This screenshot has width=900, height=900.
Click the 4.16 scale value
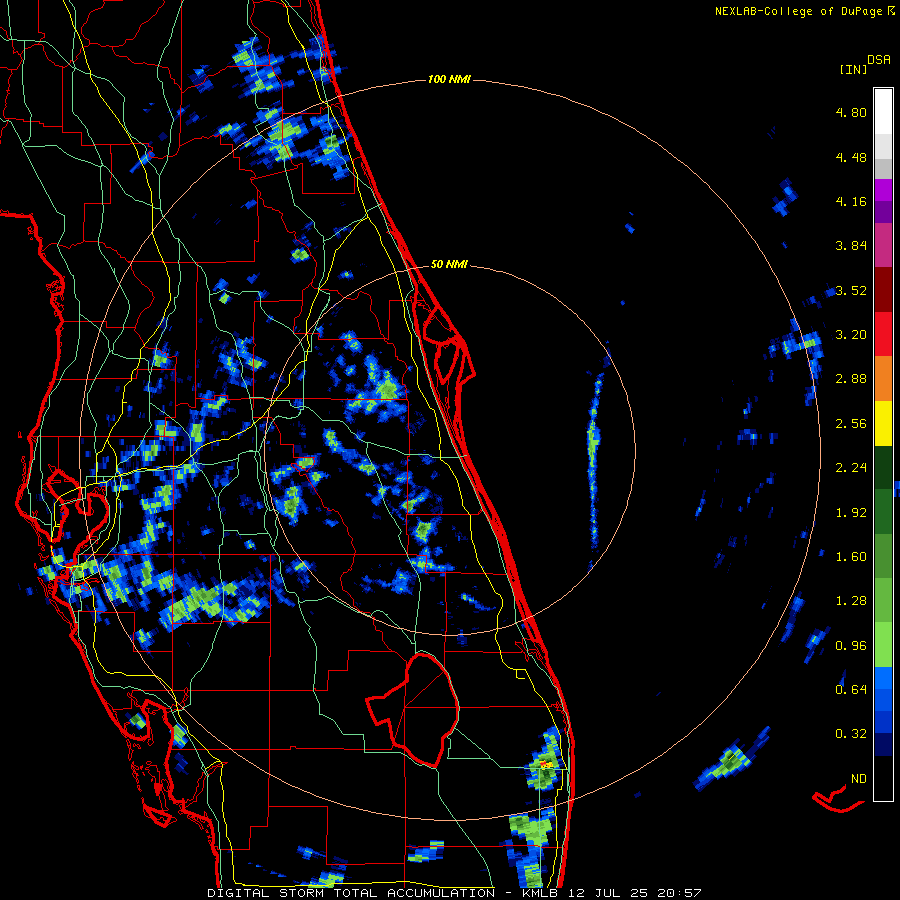tap(851, 201)
